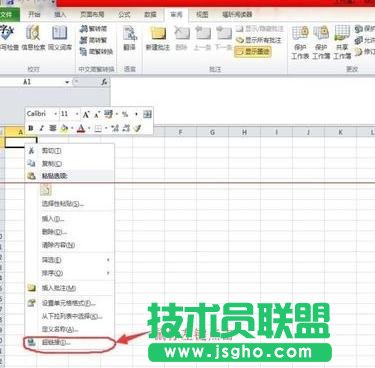This screenshot has height=368, width=375.
Task: Switch to Page Layout (页面布局) tab
Action: (92, 14)
